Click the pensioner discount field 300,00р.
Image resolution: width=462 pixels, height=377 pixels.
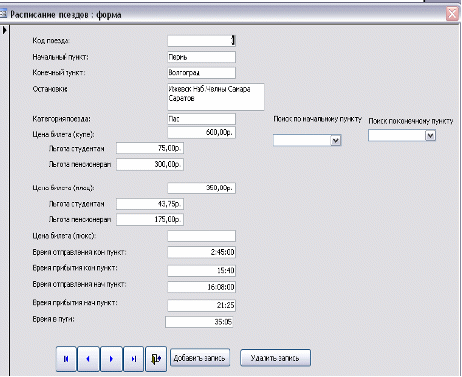click(150, 164)
